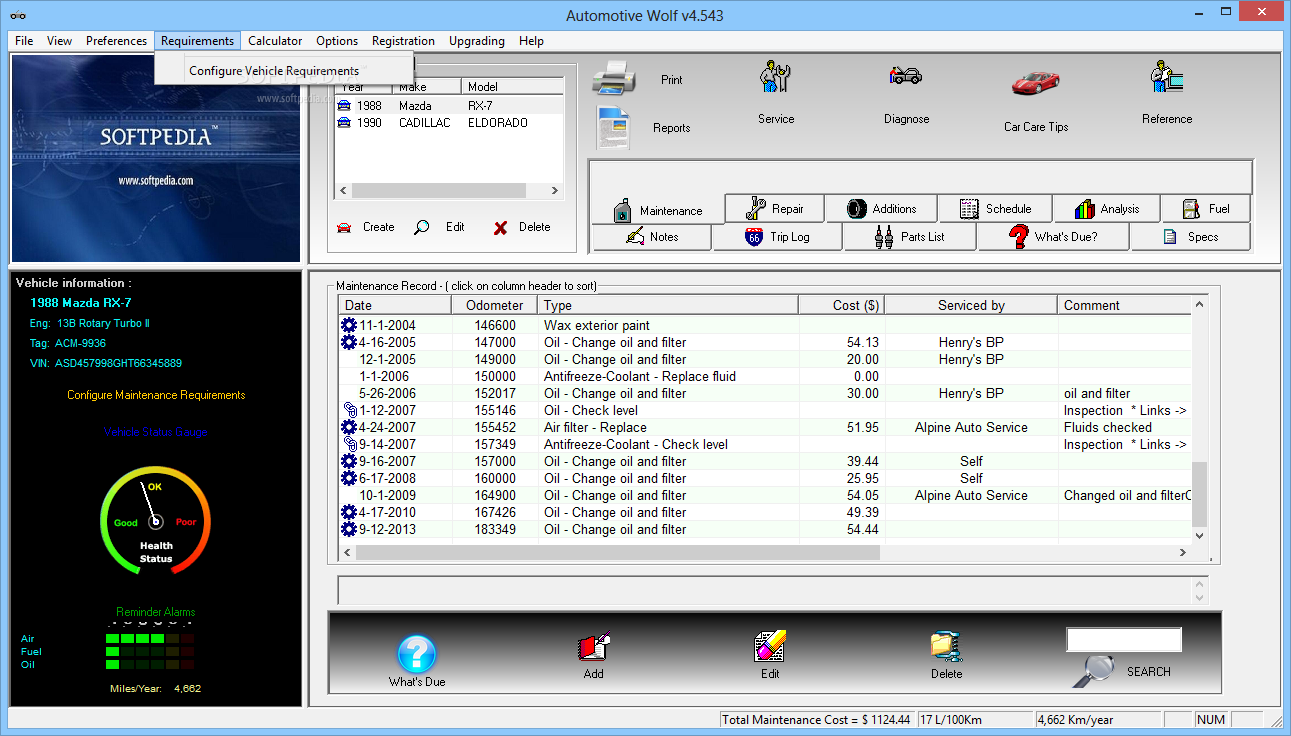Screen dimensions: 1291x736
Task: Open the Trip Log tab
Action: tap(777, 237)
